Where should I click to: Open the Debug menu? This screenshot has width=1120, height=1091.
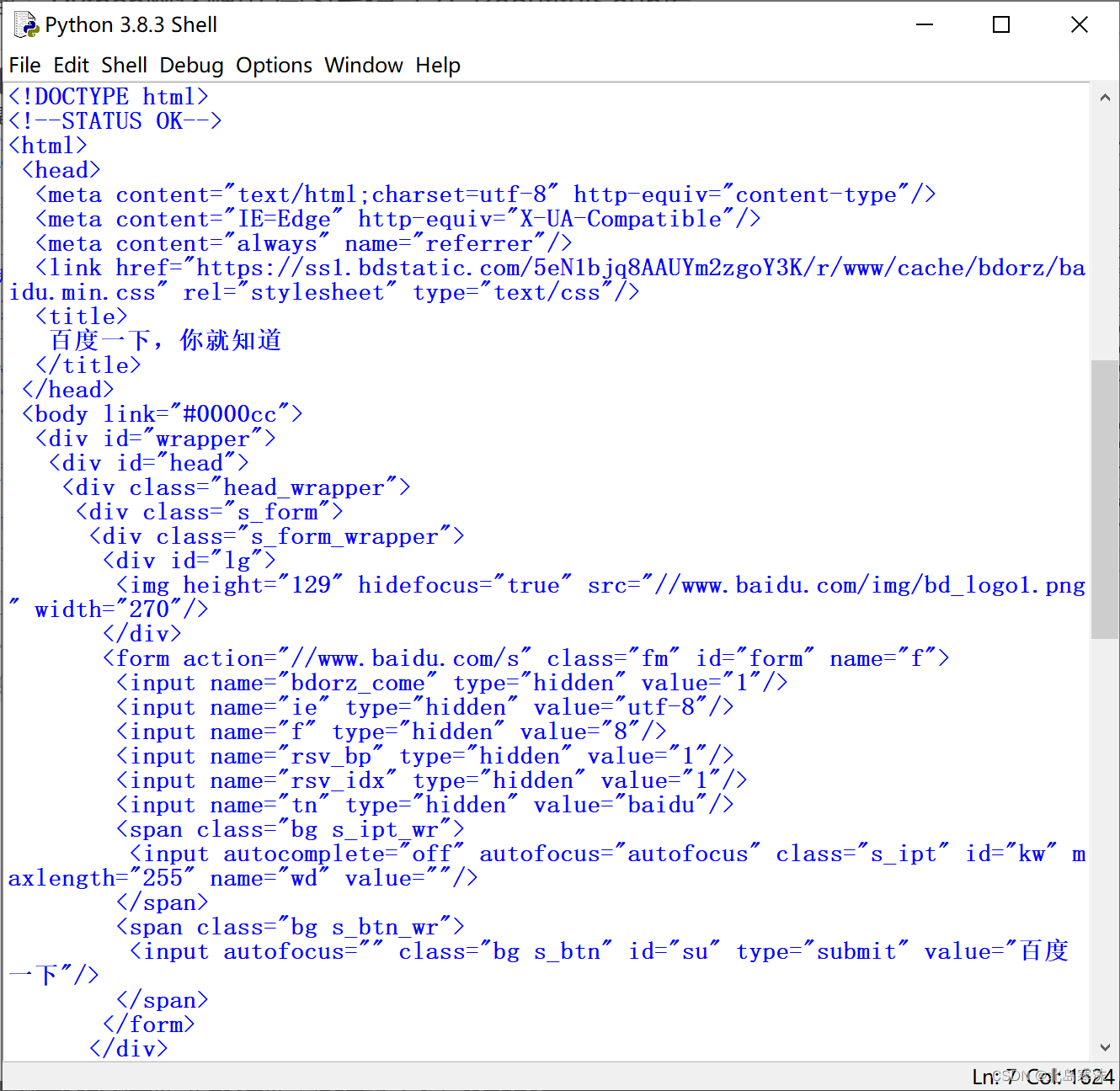pyautogui.click(x=191, y=65)
